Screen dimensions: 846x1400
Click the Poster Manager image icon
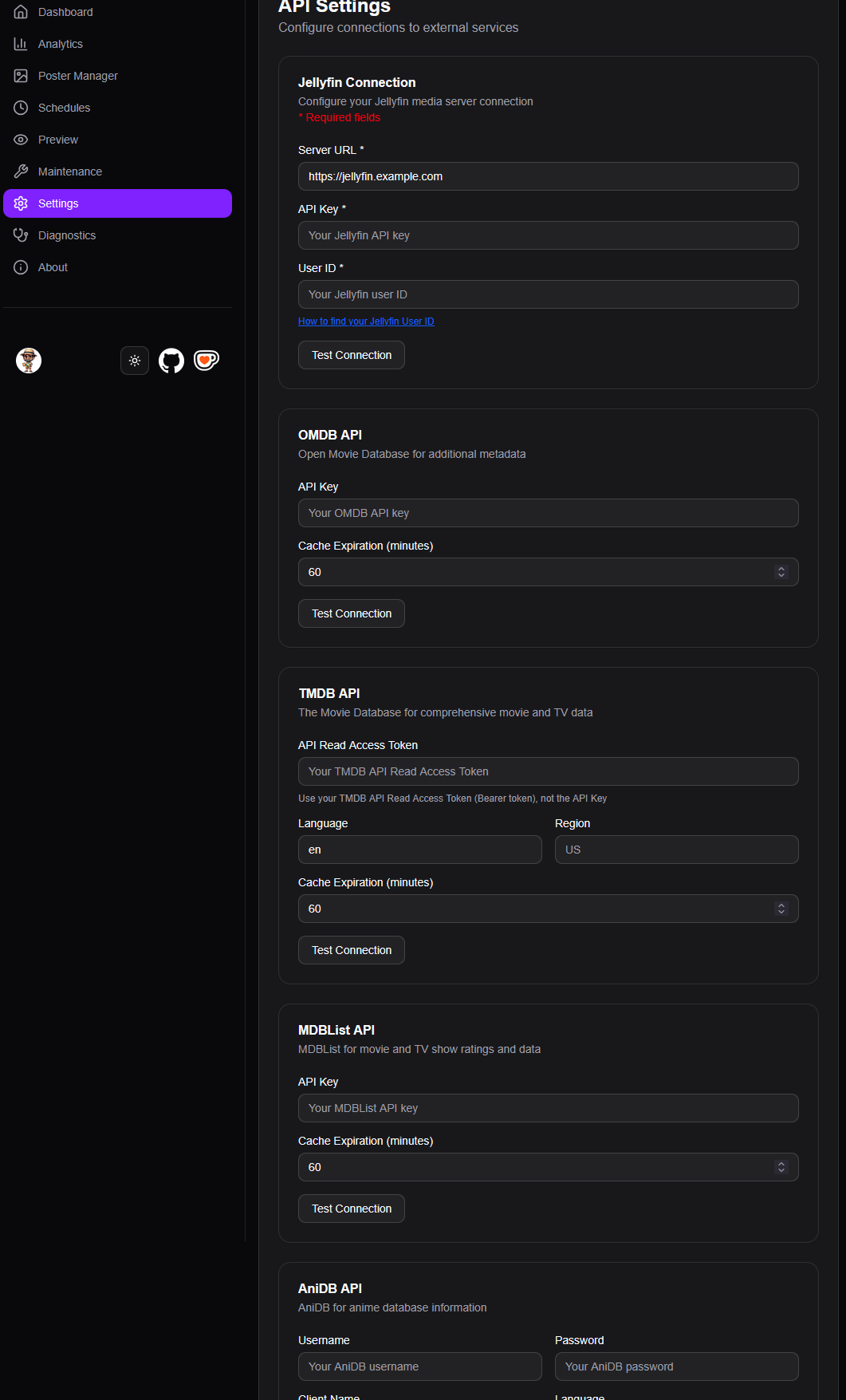coord(21,76)
